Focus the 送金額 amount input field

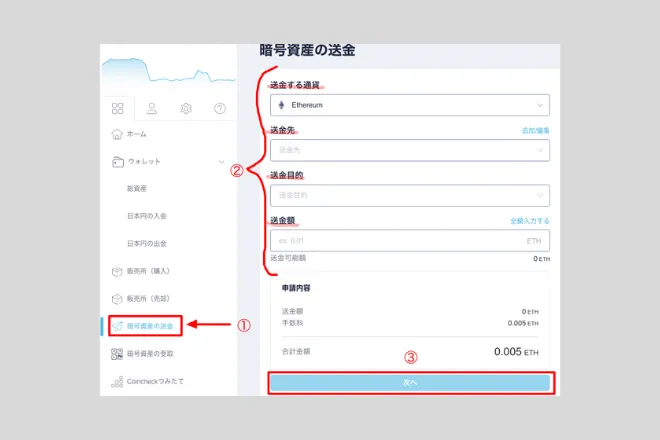410,241
